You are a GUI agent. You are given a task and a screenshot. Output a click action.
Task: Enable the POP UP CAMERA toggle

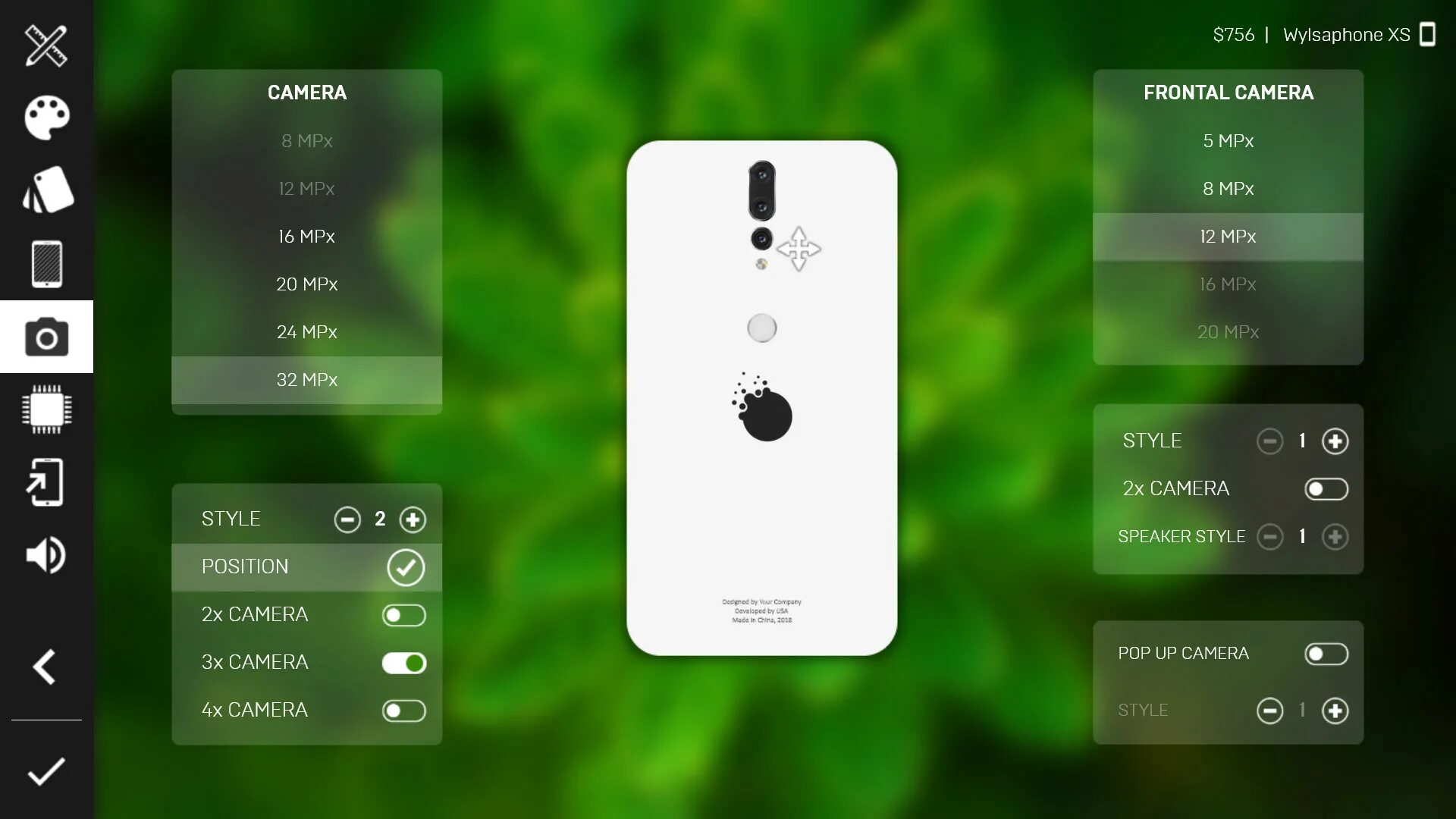tap(1325, 653)
